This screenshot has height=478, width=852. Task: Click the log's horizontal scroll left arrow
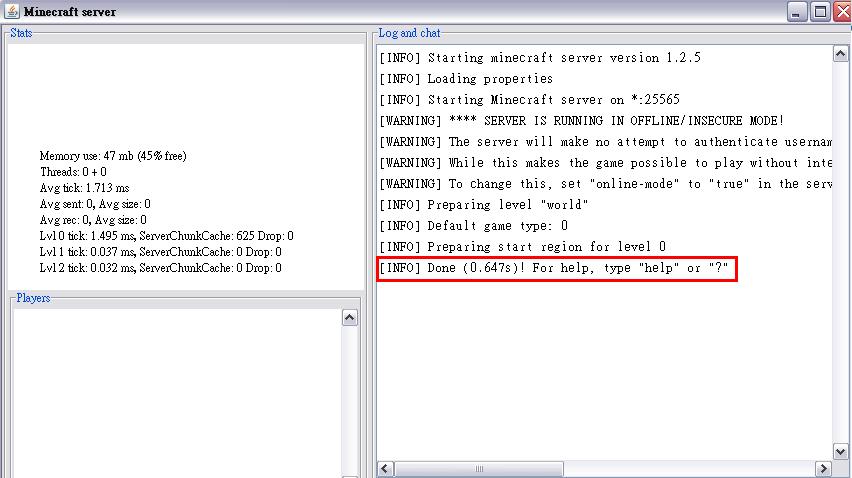(x=386, y=468)
